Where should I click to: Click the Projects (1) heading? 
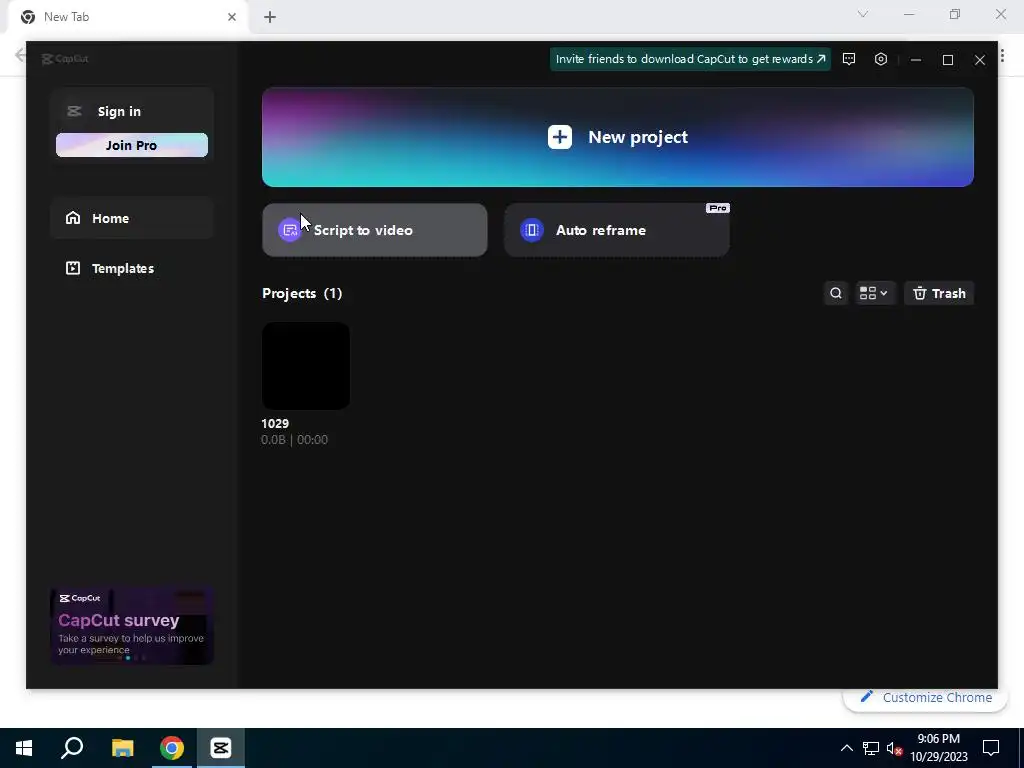(302, 293)
